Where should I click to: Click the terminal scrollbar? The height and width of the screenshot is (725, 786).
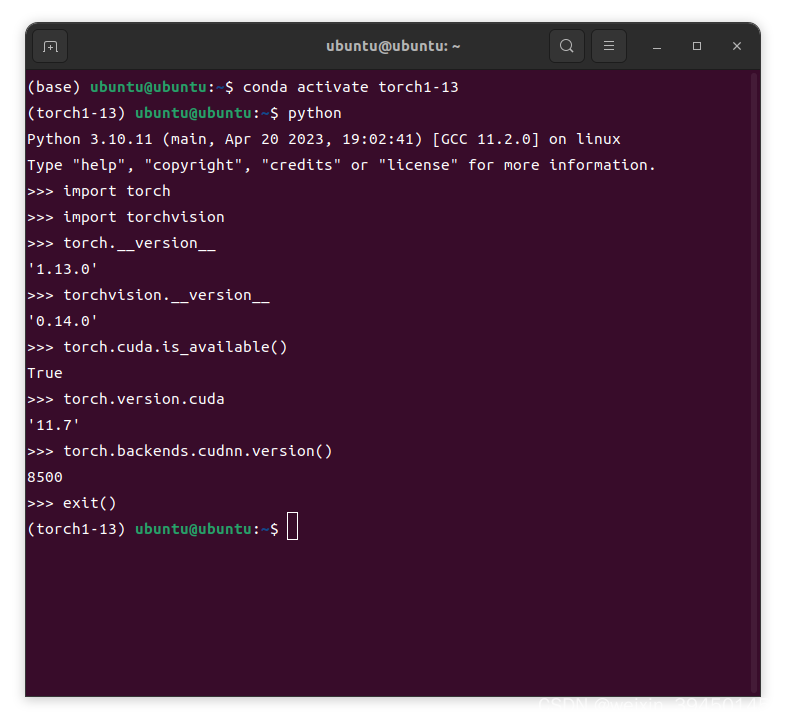coord(754,382)
